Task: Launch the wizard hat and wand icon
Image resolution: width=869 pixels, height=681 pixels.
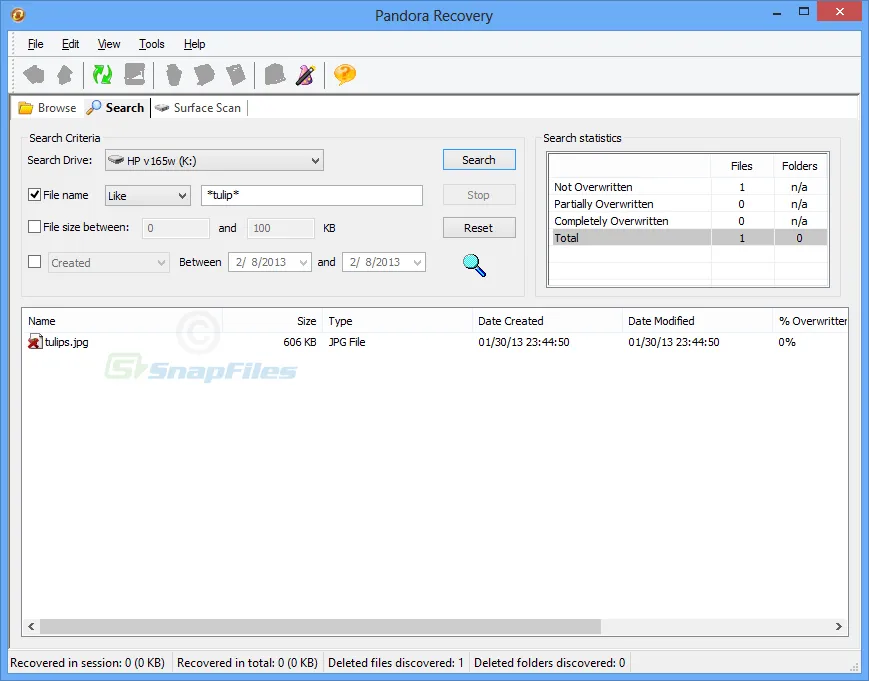Action: point(305,74)
